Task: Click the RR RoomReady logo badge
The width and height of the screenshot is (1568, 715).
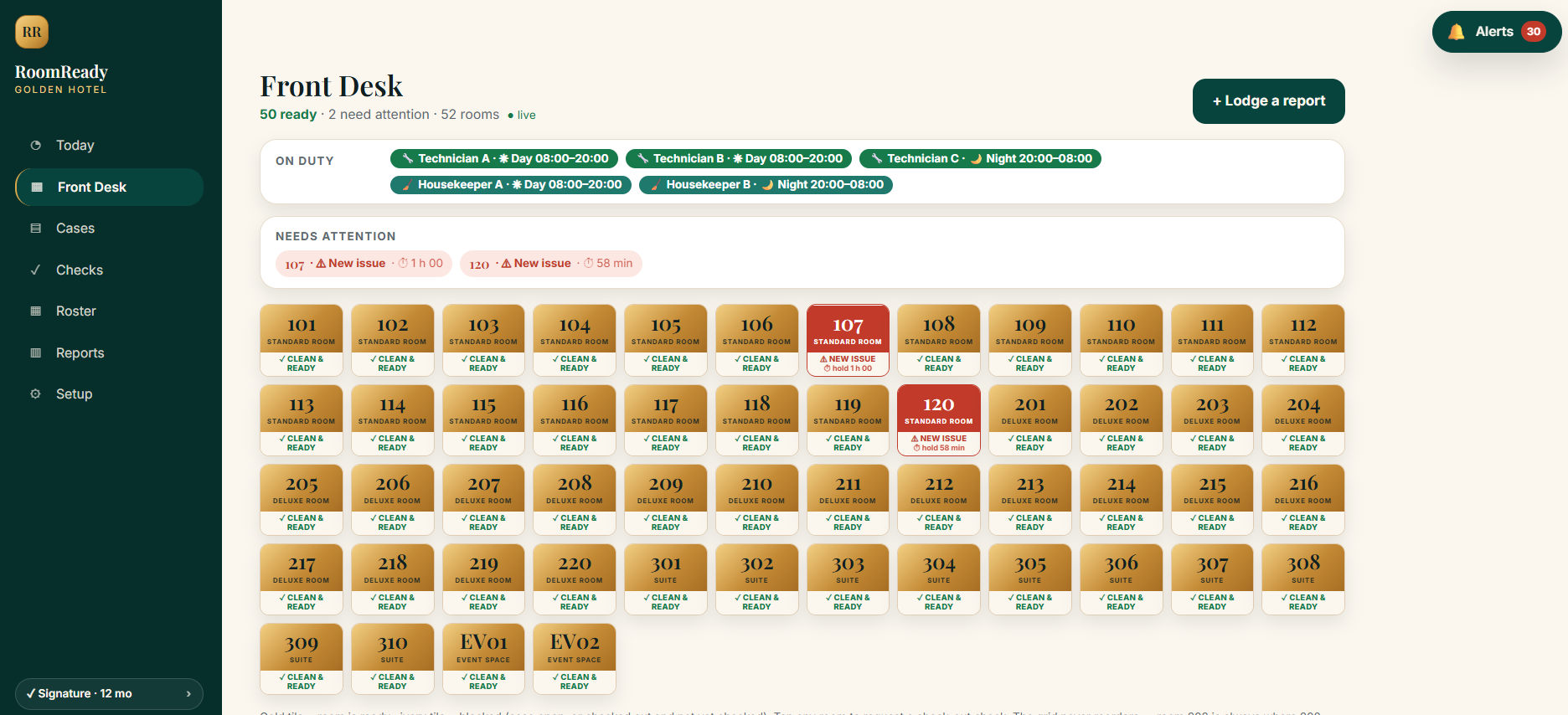Action: coord(32,32)
